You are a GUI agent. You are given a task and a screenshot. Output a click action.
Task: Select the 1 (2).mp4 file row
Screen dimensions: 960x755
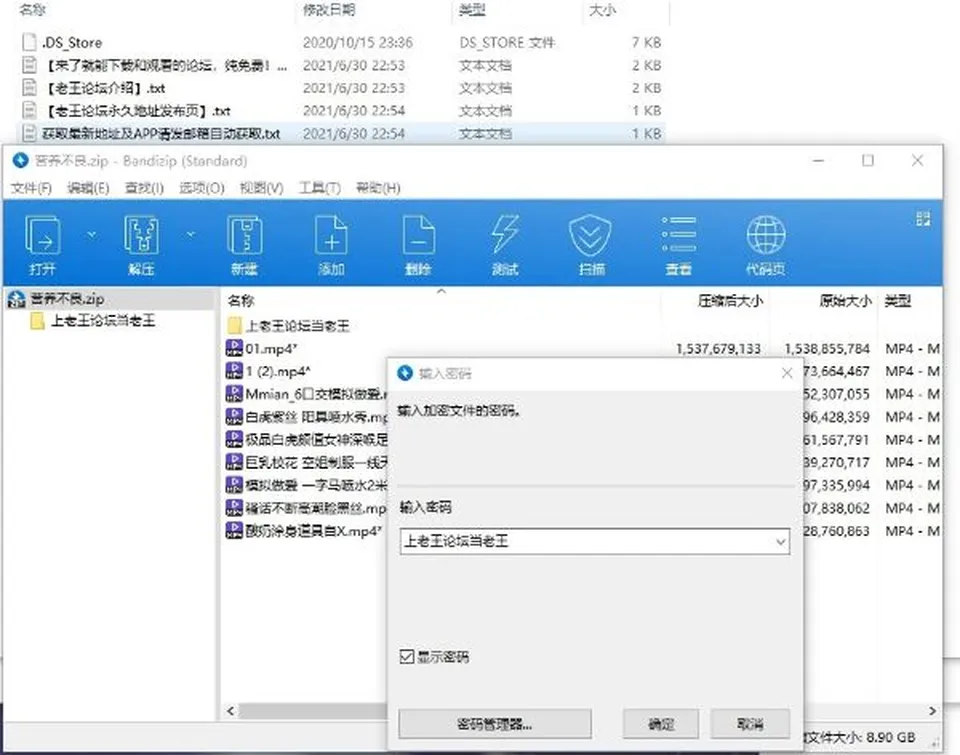(582, 371)
